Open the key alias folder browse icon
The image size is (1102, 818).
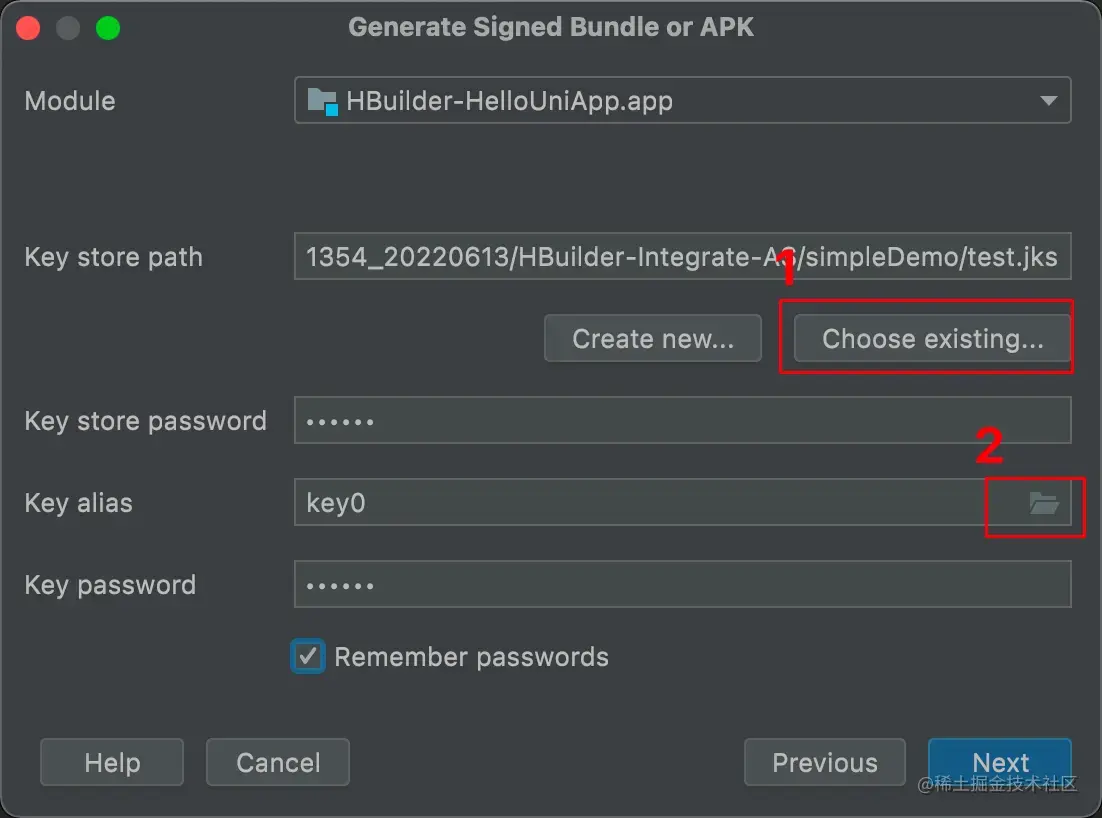coord(1044,503)
